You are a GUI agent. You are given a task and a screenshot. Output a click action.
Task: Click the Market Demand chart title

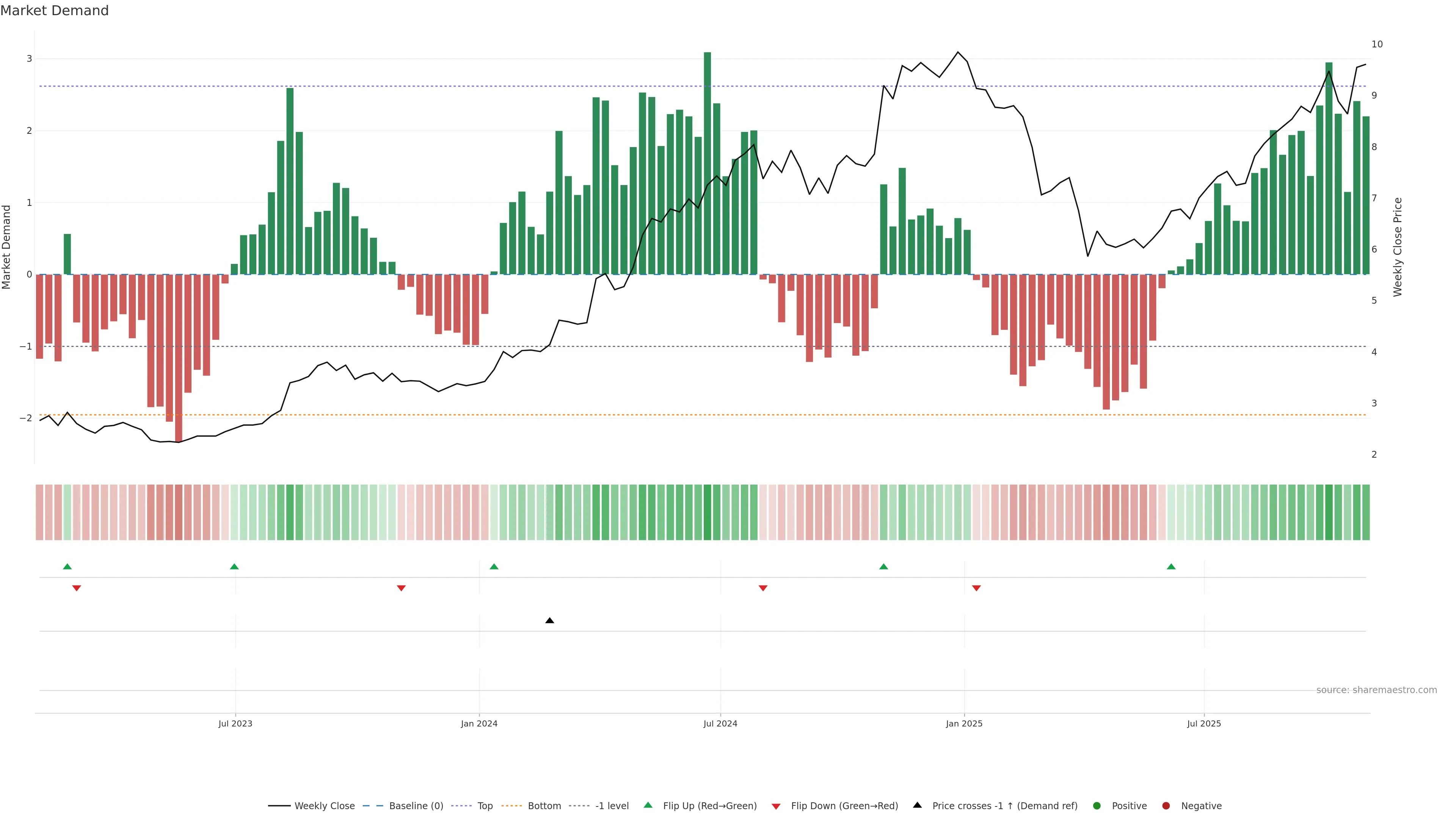54,11
